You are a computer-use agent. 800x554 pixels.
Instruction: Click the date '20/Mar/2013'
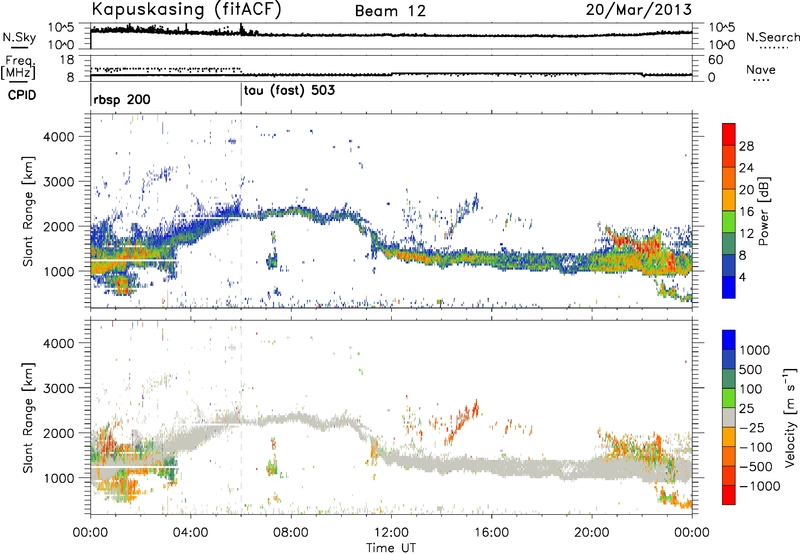tap(639, 9)
